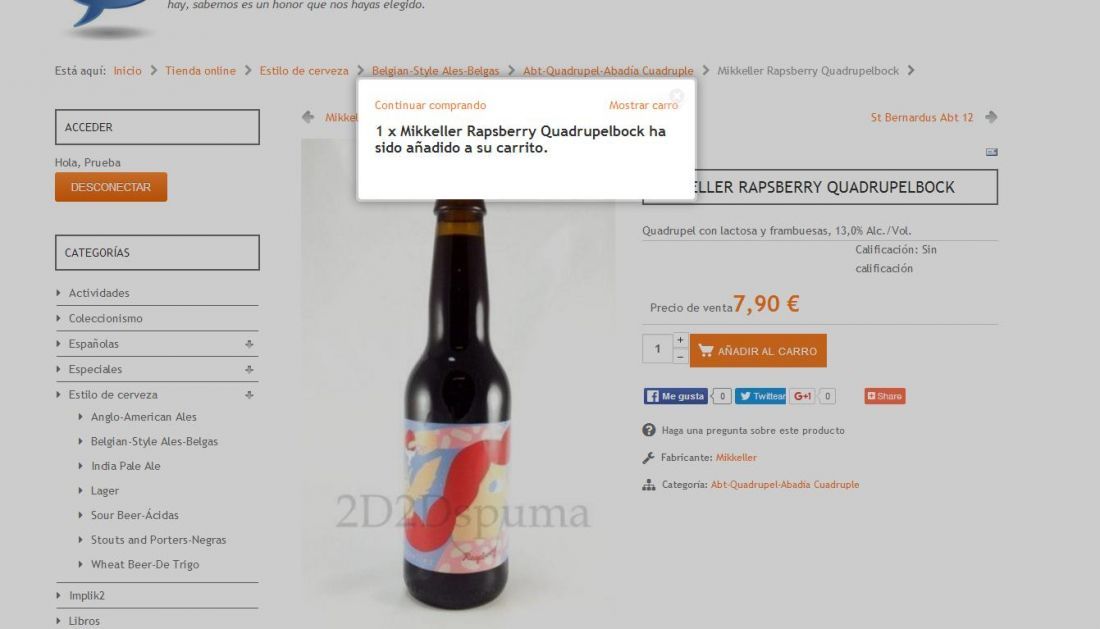The height and width of the screenshot is (629, 1100).
Task: Click the quantity input field
Action: (657, 349)
